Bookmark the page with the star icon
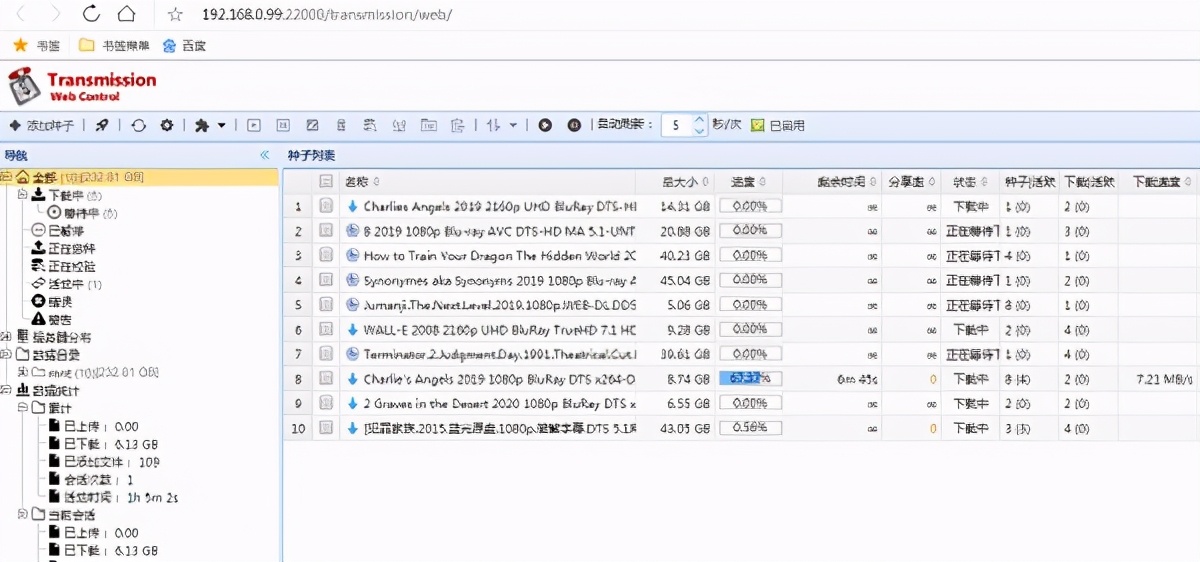 [175, 14]
